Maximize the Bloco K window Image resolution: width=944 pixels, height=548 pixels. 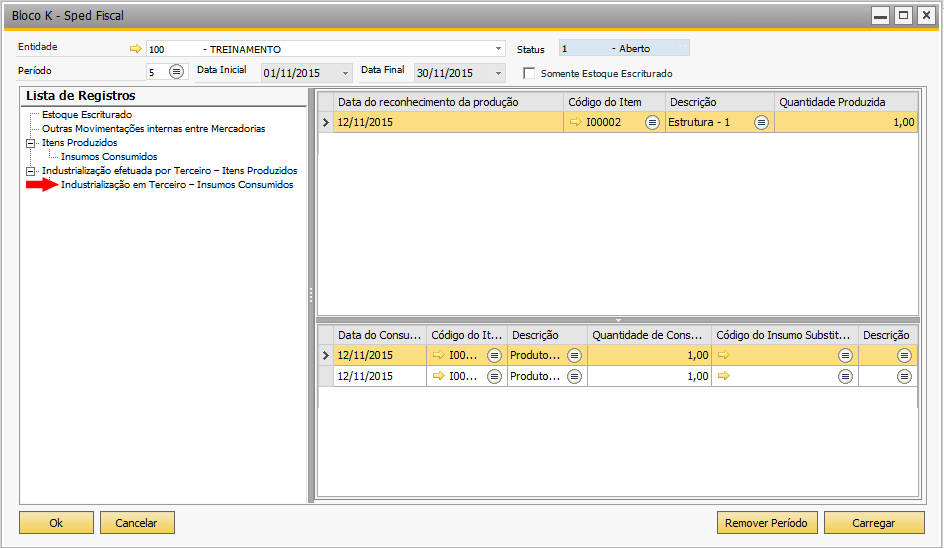pos(904,15)
